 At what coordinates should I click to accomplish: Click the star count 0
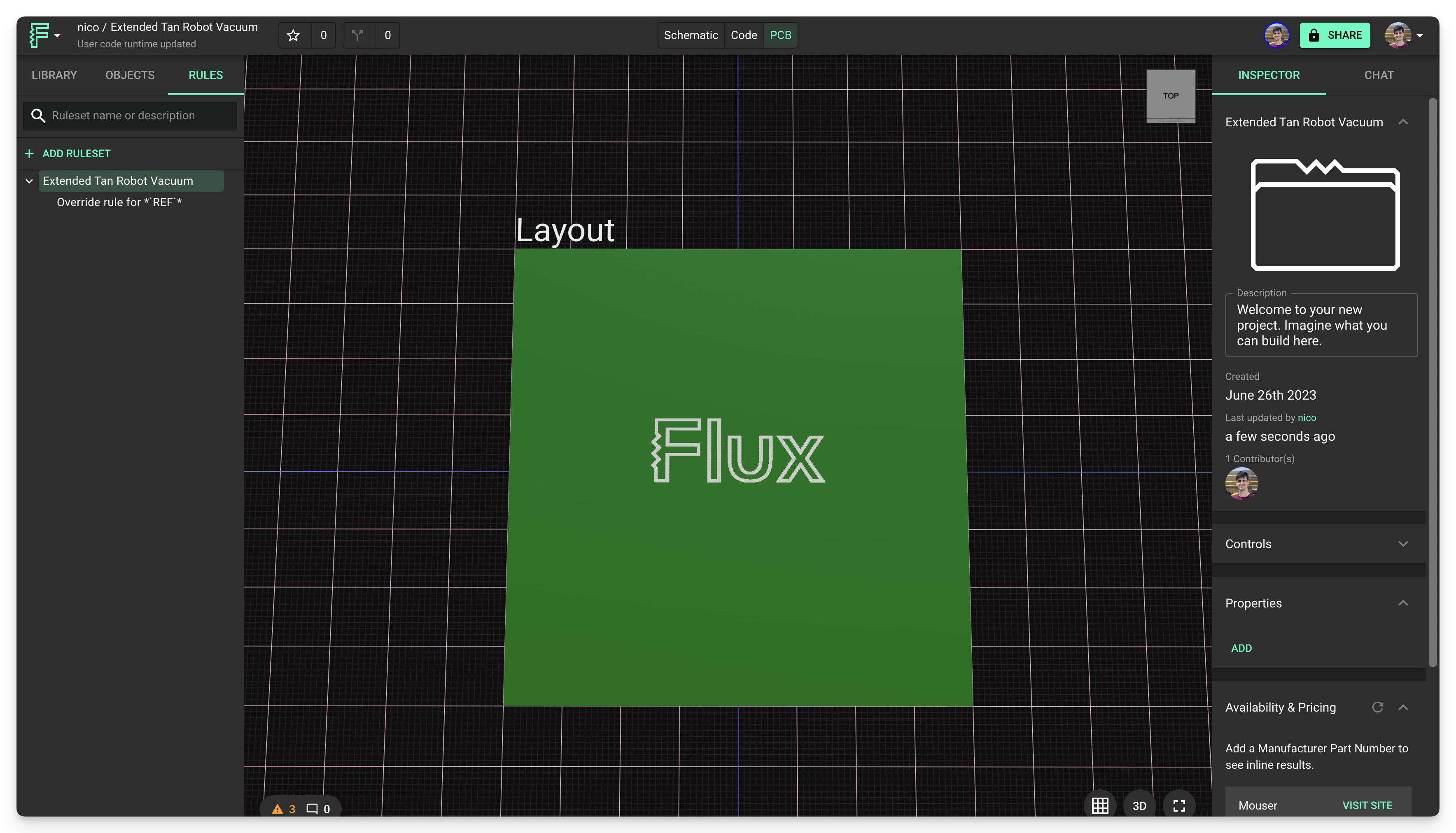pyautogui.click(x=323, y=35)
